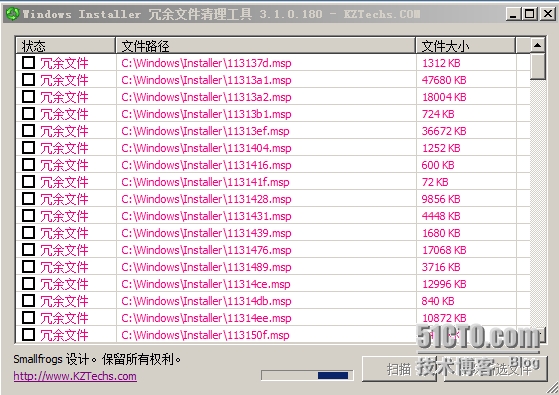Click the size value 12996 KB
Screen dimensions: 559x395
[x=444, y=284]
